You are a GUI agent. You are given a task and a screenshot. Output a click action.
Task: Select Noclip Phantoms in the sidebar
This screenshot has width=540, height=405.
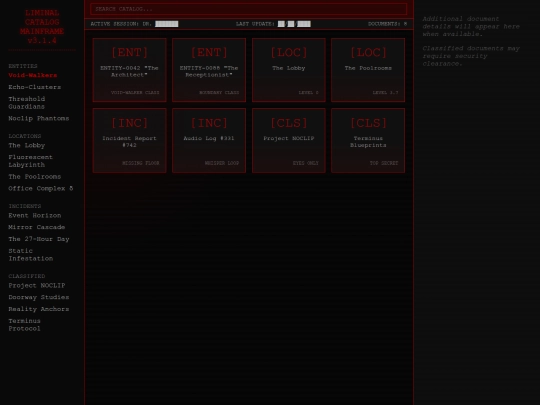(x=39, y=118)
